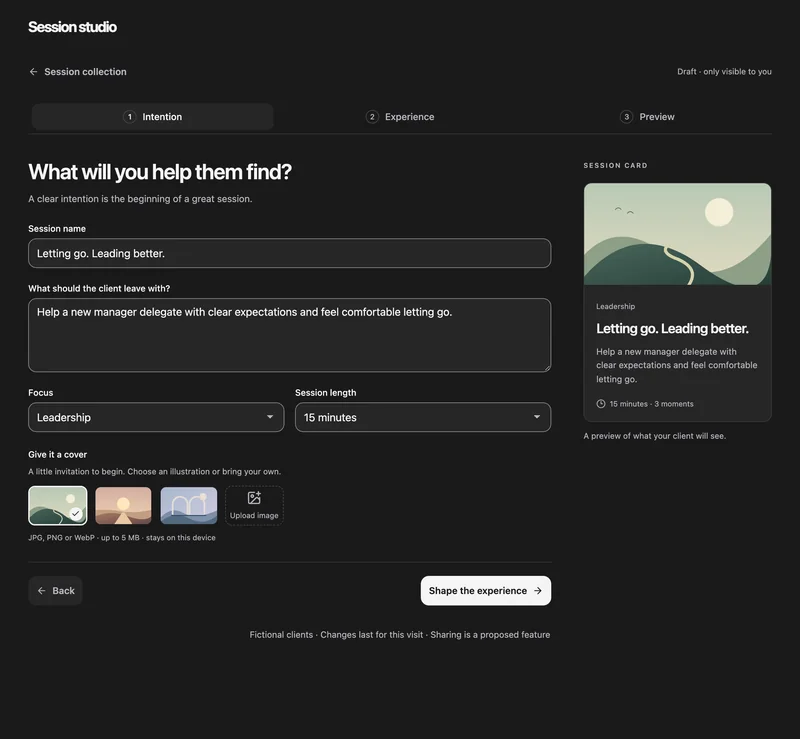Click the SESSION CARD section label
Screen dimensions: 800x739
tap(615, 166)
